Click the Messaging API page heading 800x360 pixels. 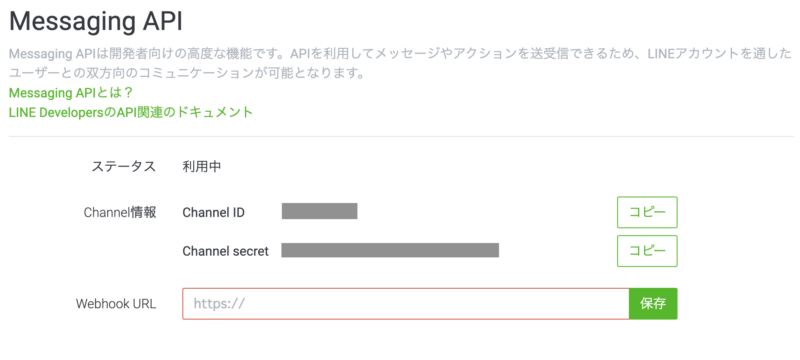(x=96, y=22)
